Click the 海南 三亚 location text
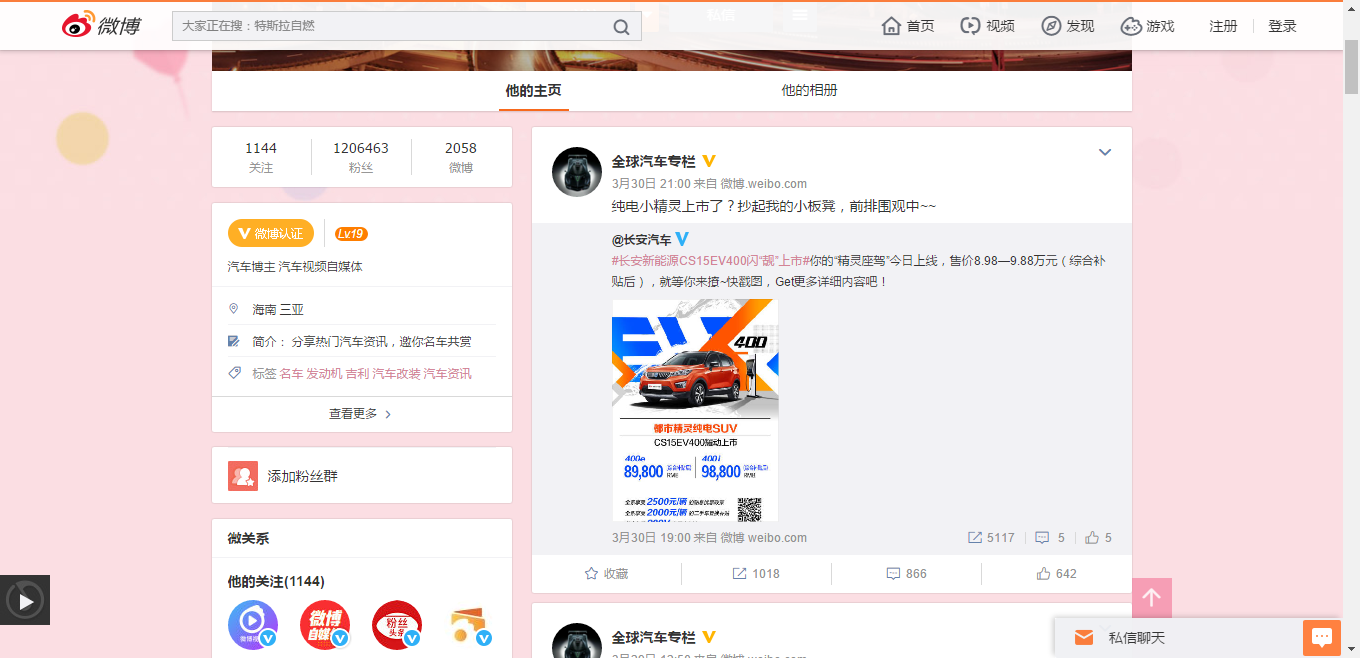The image size is (1360, 658). pos(278,310)
